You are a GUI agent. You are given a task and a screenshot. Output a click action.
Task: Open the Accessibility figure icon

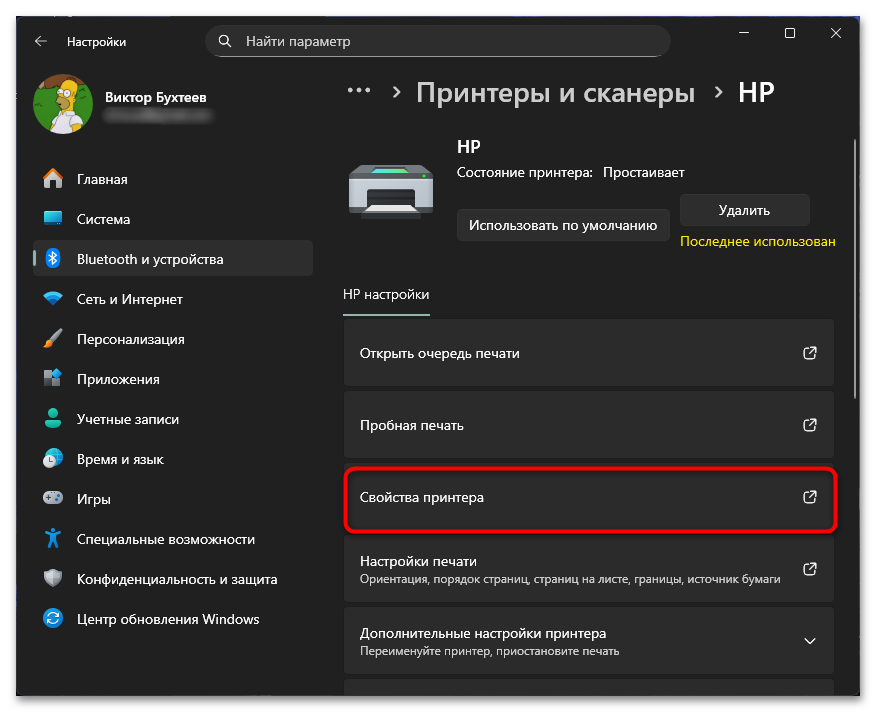(x=53, y=538)
